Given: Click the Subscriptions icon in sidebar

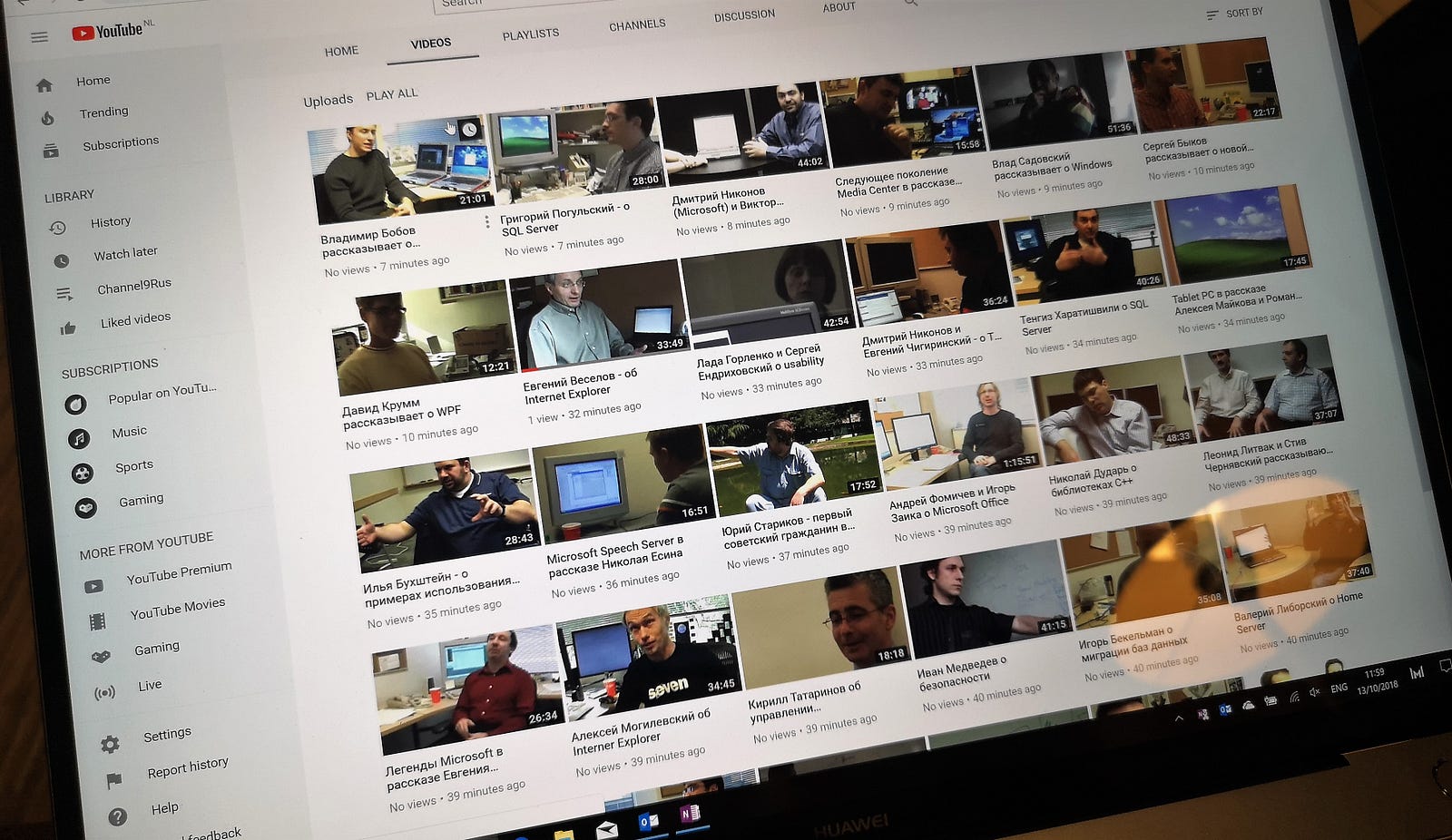Looking at the screenshot, I should pyautogui.click(x=51, y=151).
